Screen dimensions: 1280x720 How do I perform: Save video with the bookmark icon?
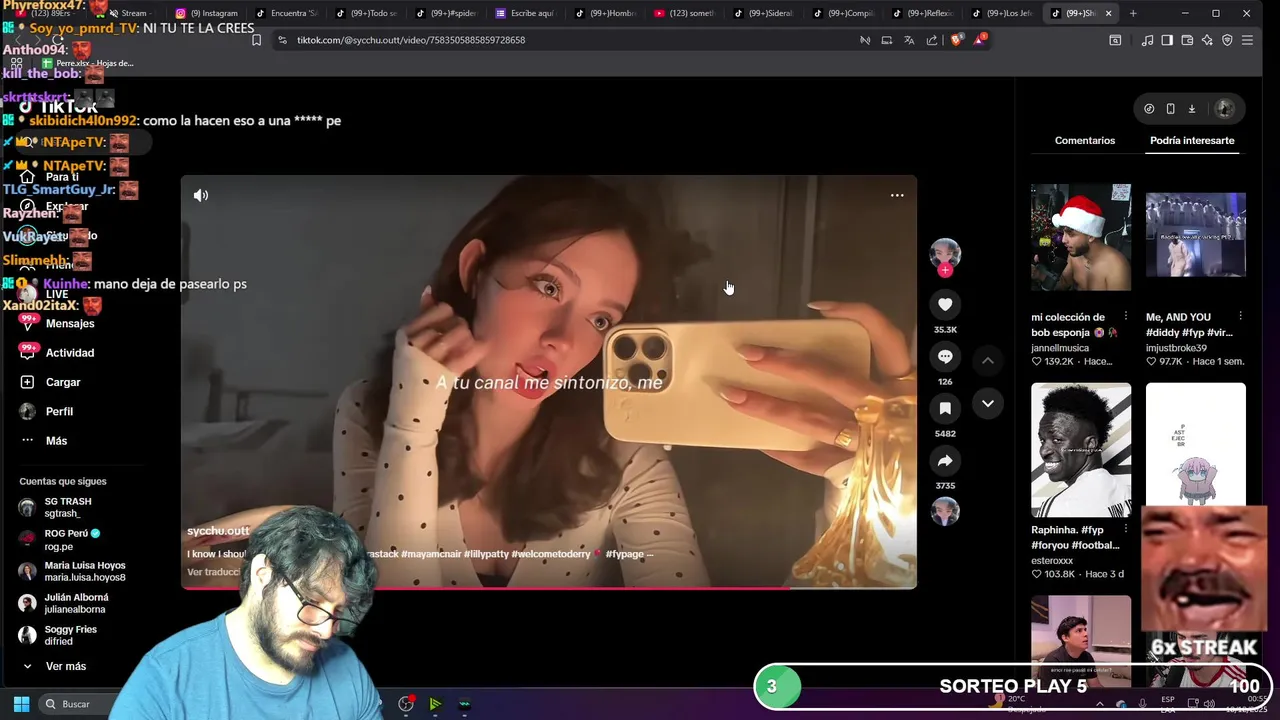[945, 408]
